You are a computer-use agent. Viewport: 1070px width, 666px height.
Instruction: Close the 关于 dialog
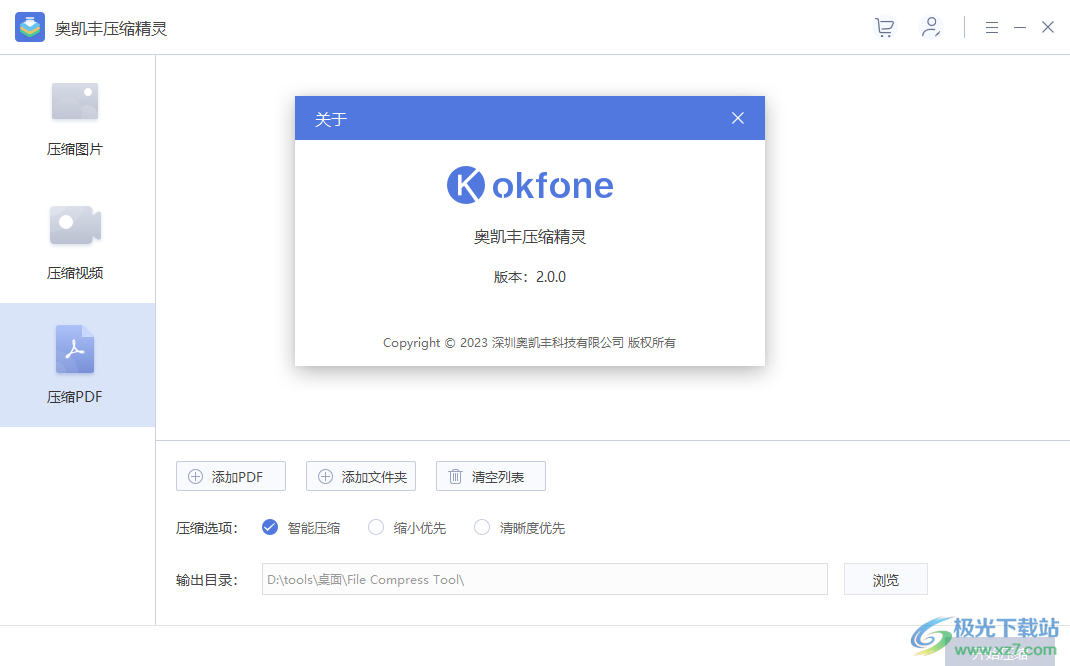coord(738,118)
